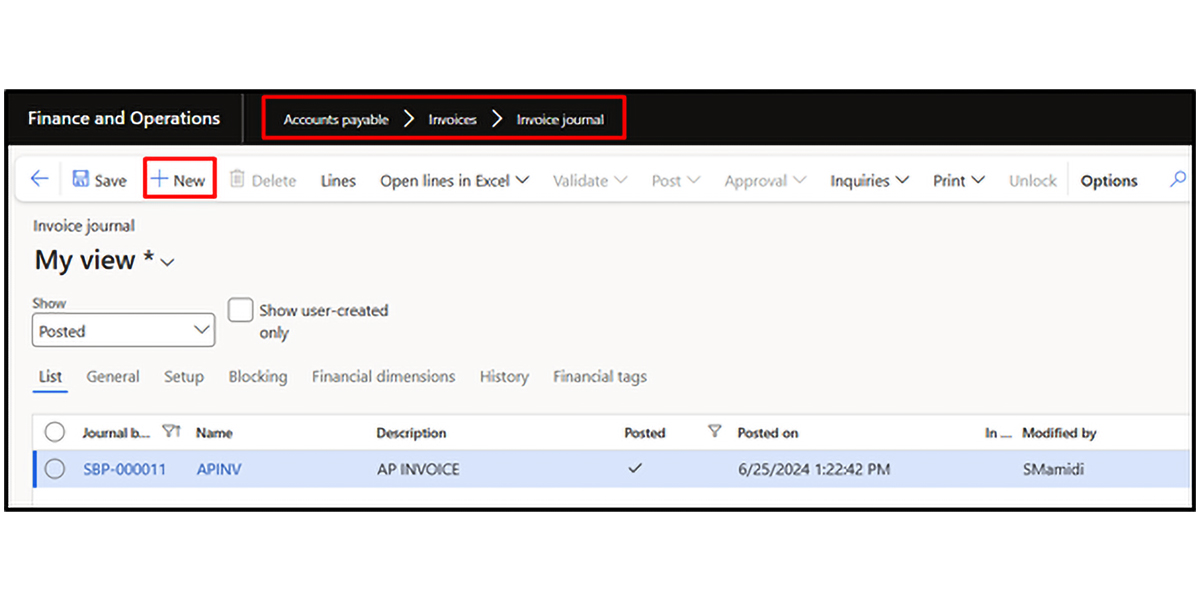Click the Delete trash icon
This screenshot has width=1200, height=600.
click(238, 180)
